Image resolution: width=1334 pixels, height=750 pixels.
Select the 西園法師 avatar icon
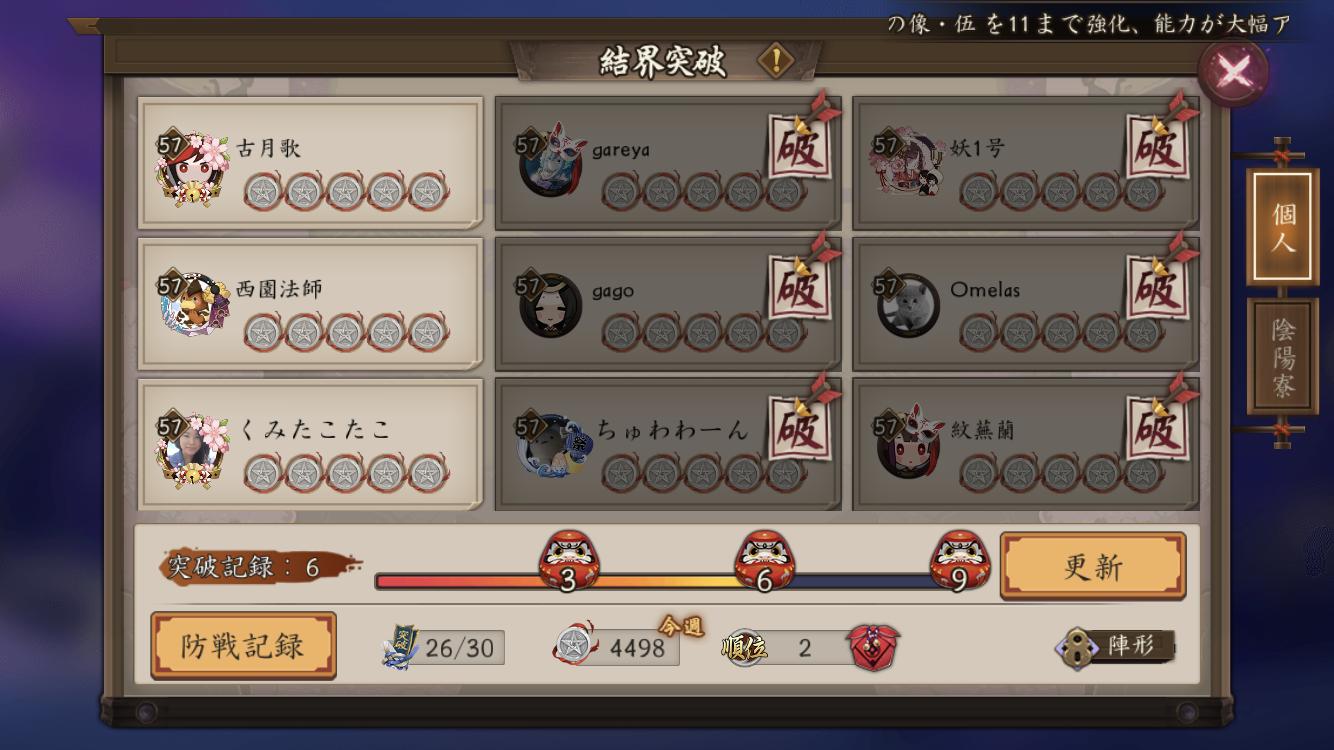(x=193, y=305)
